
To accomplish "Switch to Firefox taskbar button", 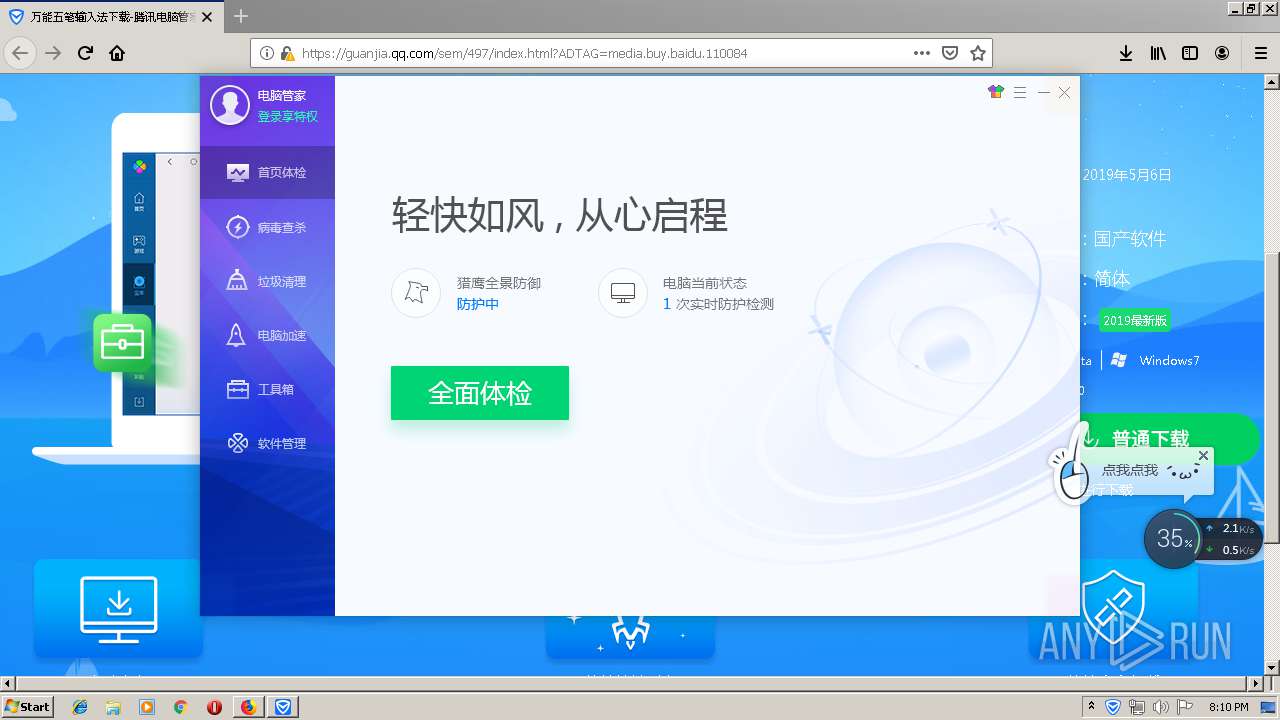I will coord(248,706).
